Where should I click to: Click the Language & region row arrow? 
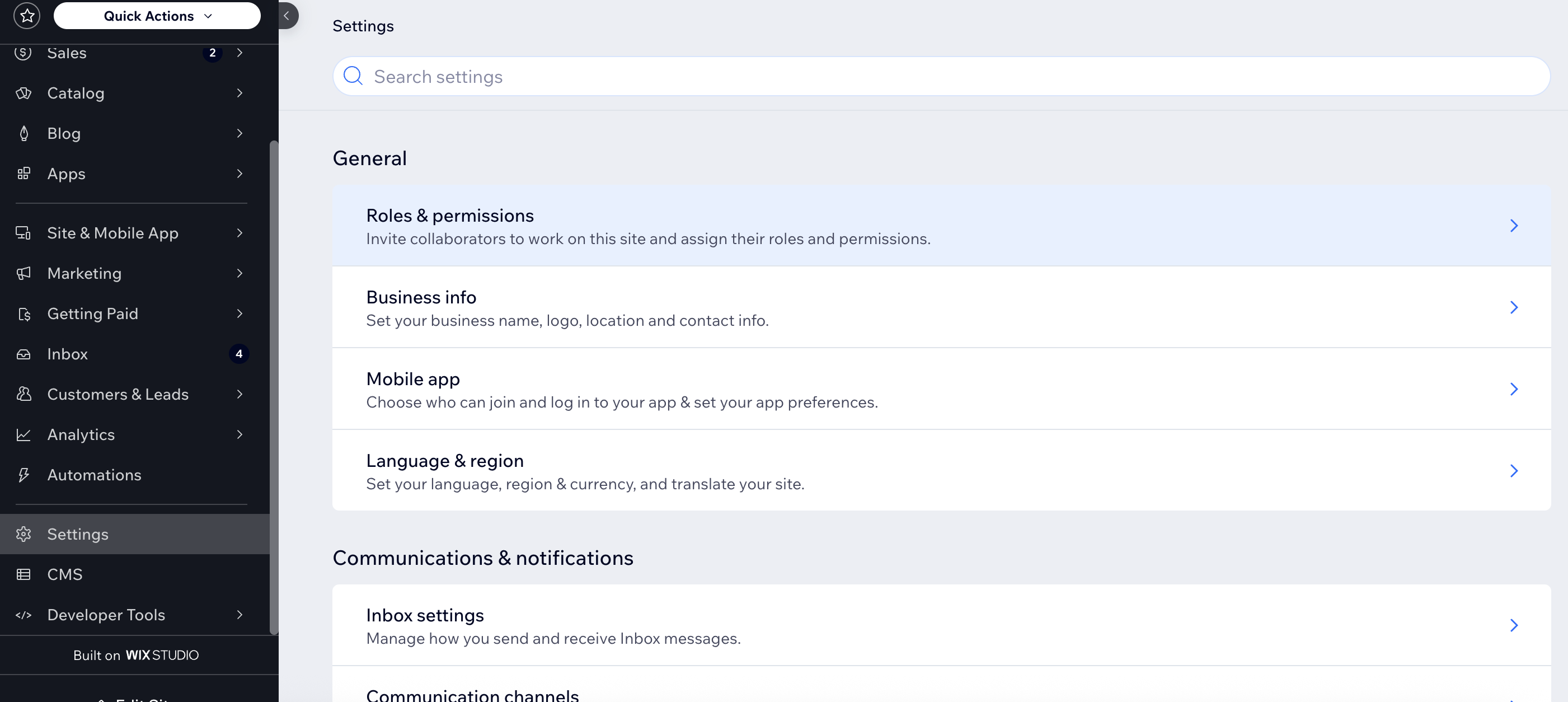coord(1514,471)
